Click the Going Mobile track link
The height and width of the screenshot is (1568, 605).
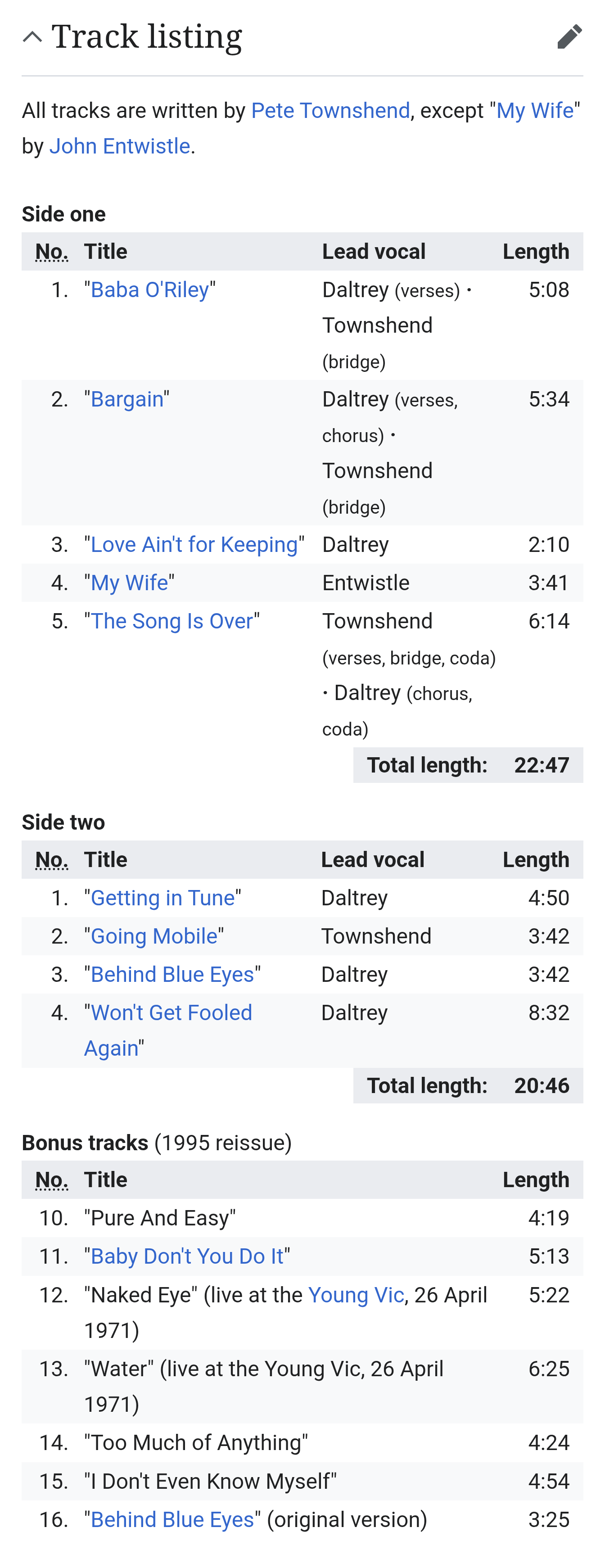click(154, 937)
